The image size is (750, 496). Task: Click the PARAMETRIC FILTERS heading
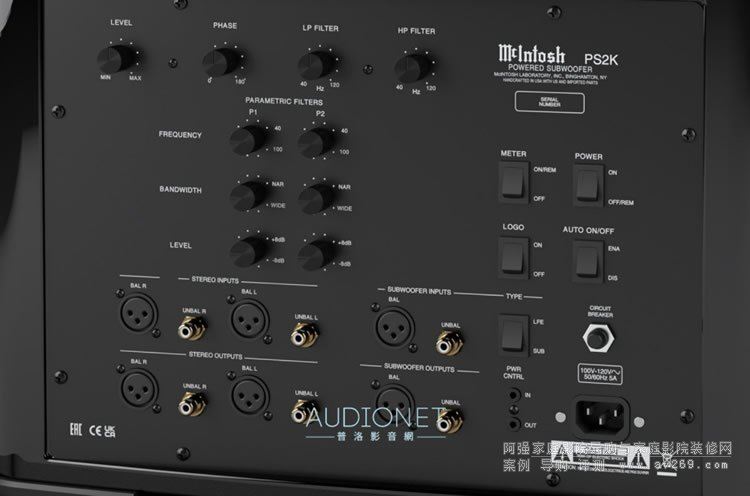(x=284, y=101)
